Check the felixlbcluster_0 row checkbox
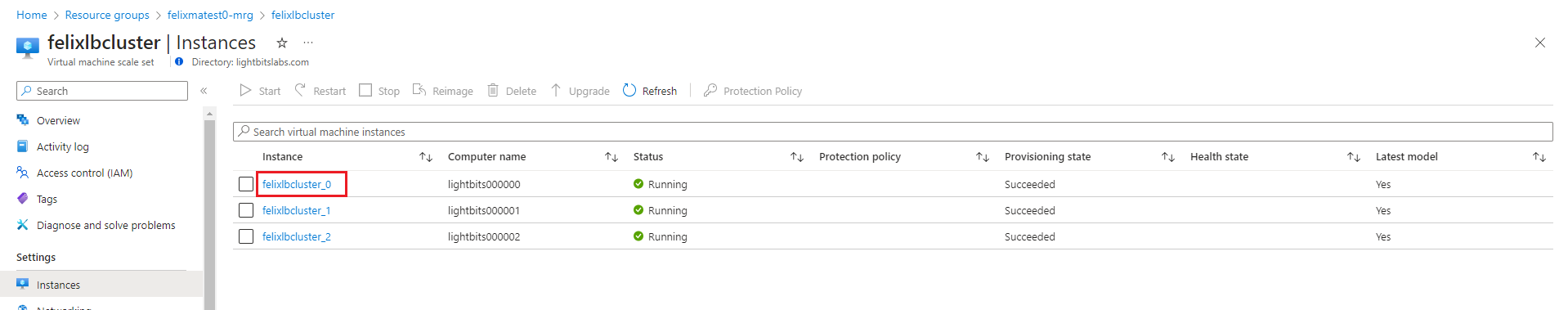 (246, 184)
